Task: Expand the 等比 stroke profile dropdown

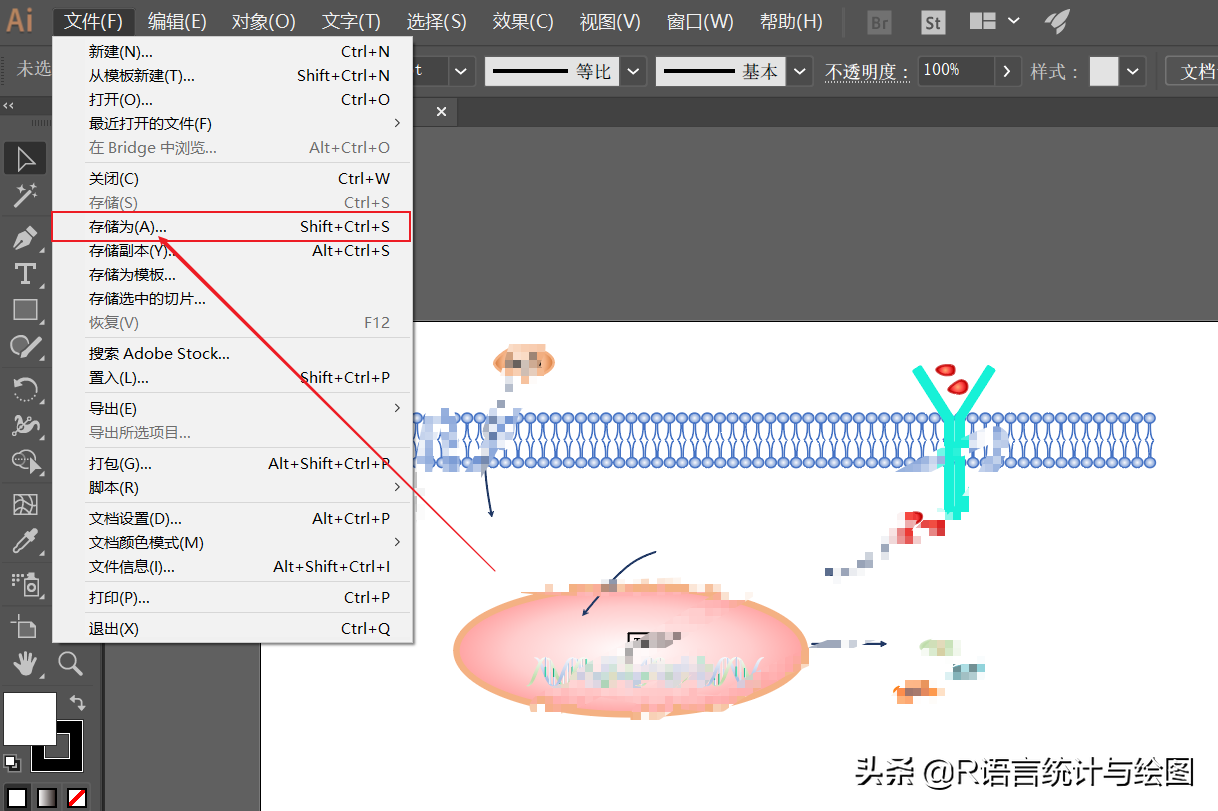Action: pyautogui.click(x=634, y=72)
